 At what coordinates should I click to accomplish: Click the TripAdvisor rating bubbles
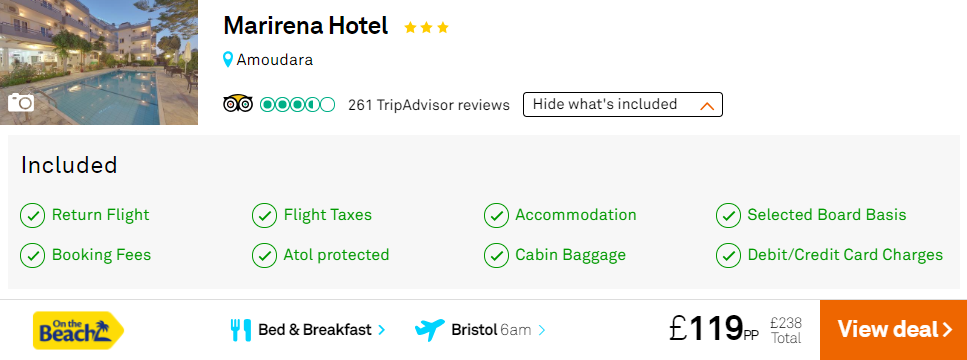[x=297, y=105]
